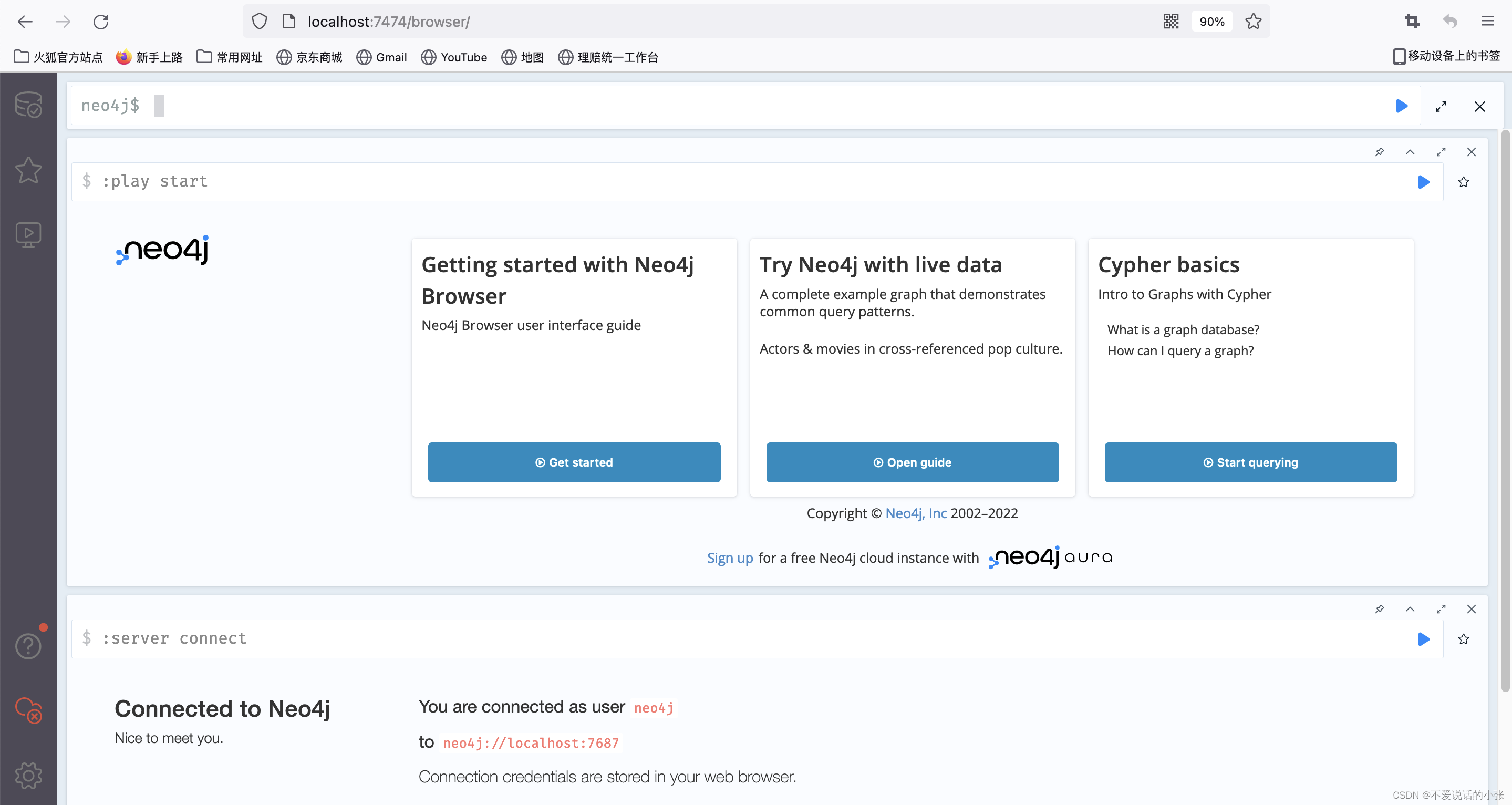Pin the :play start frame

click(1380, 152)
